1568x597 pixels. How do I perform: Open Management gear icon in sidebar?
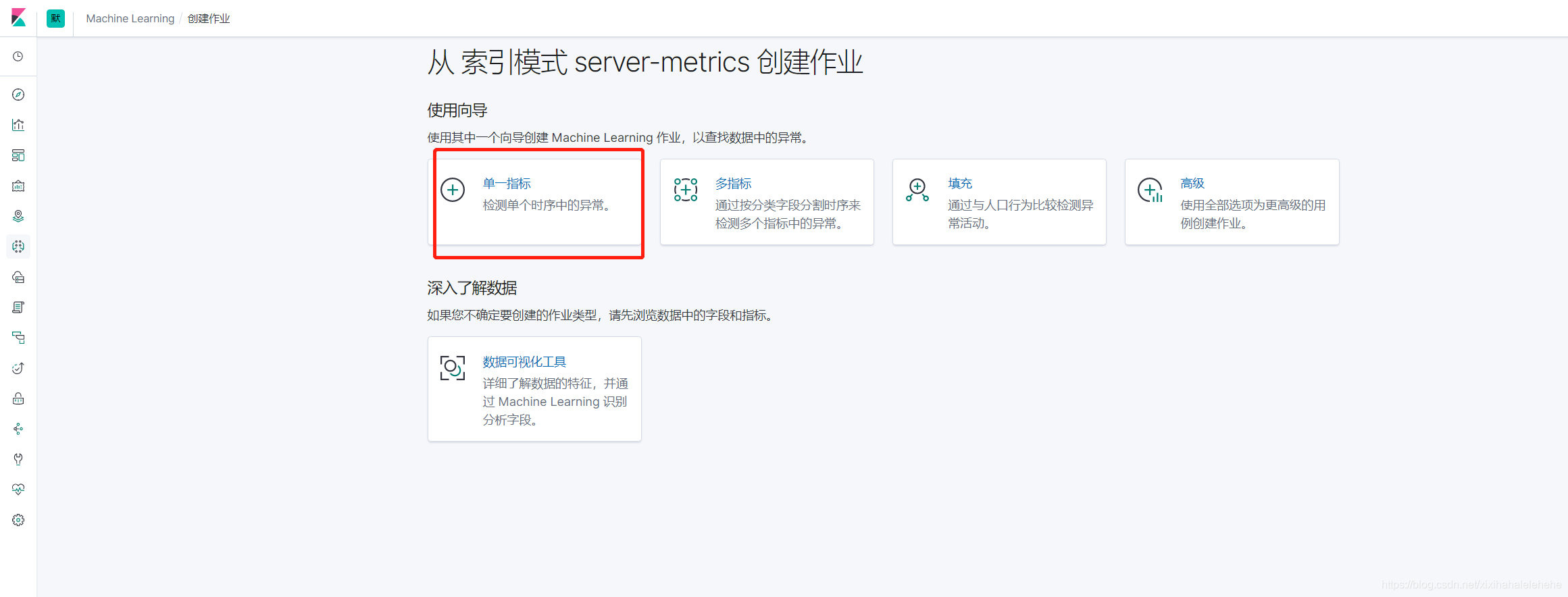pyautogui.click(x=18, y=520)
